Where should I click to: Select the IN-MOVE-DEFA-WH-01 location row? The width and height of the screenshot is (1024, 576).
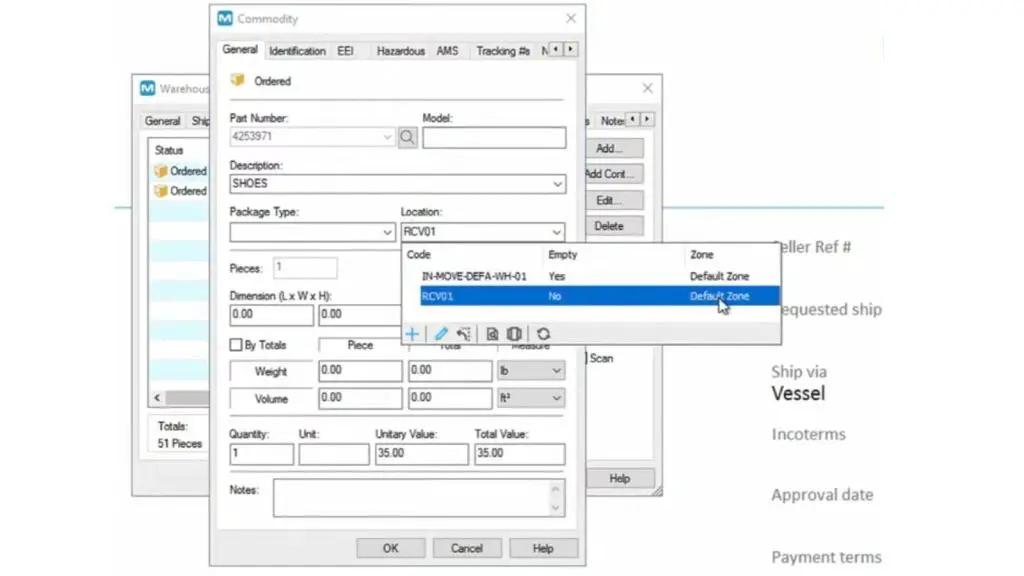[x=474, y=276]
